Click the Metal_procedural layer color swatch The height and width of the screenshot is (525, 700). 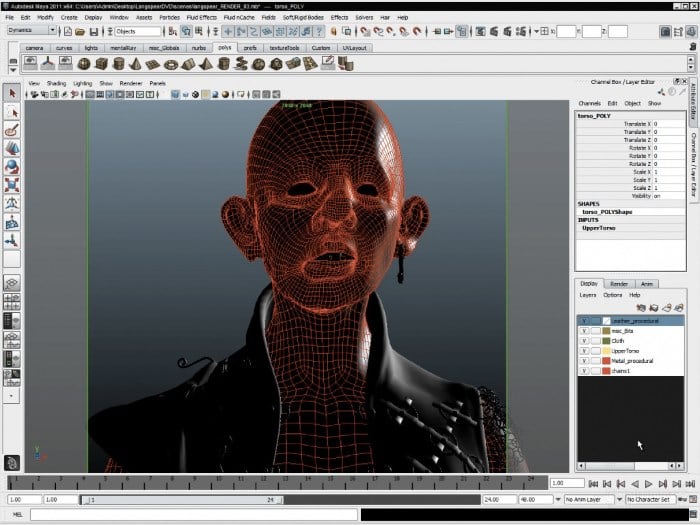605,361
